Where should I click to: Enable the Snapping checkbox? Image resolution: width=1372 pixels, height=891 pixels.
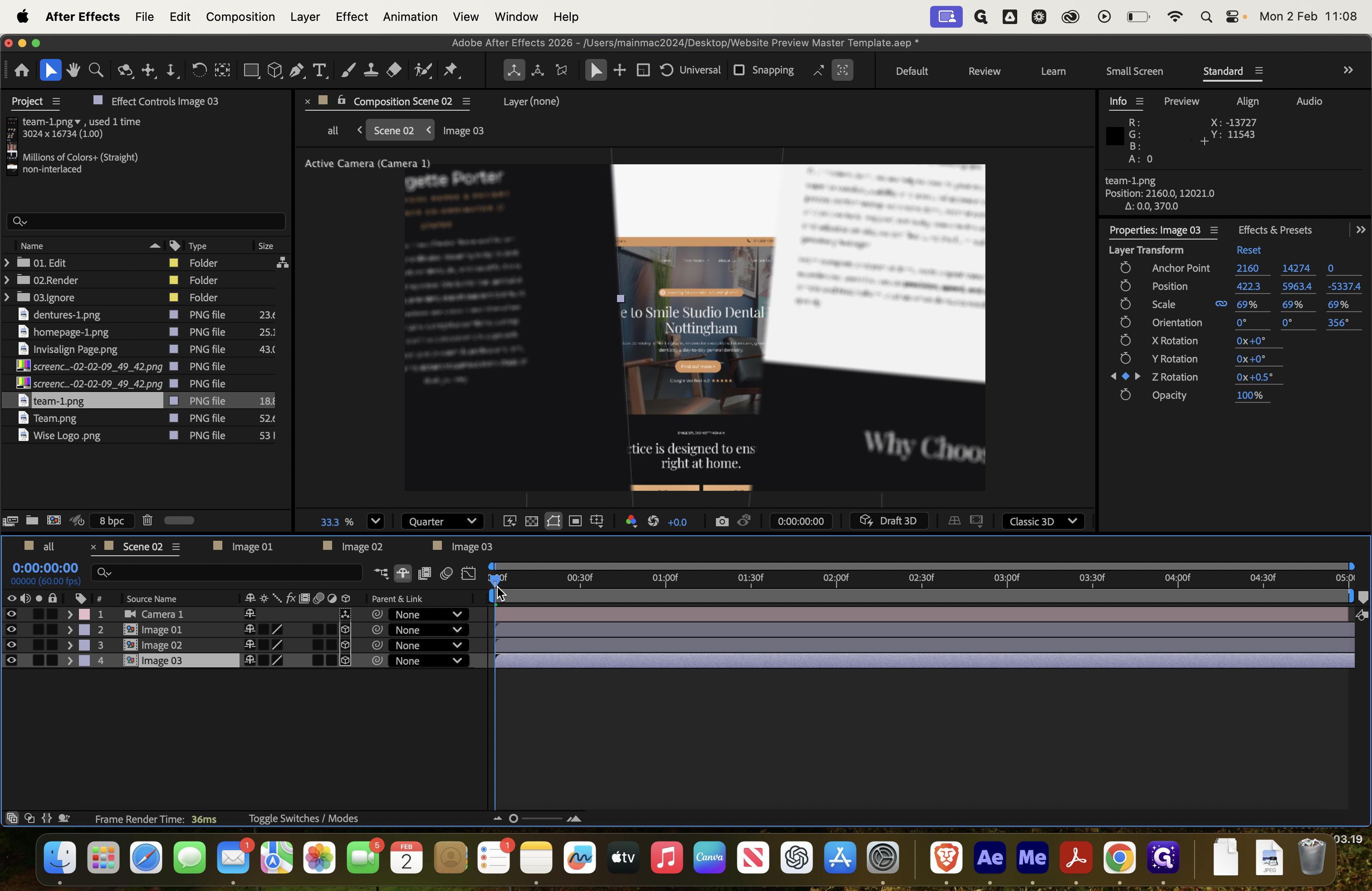pos(739,70)
